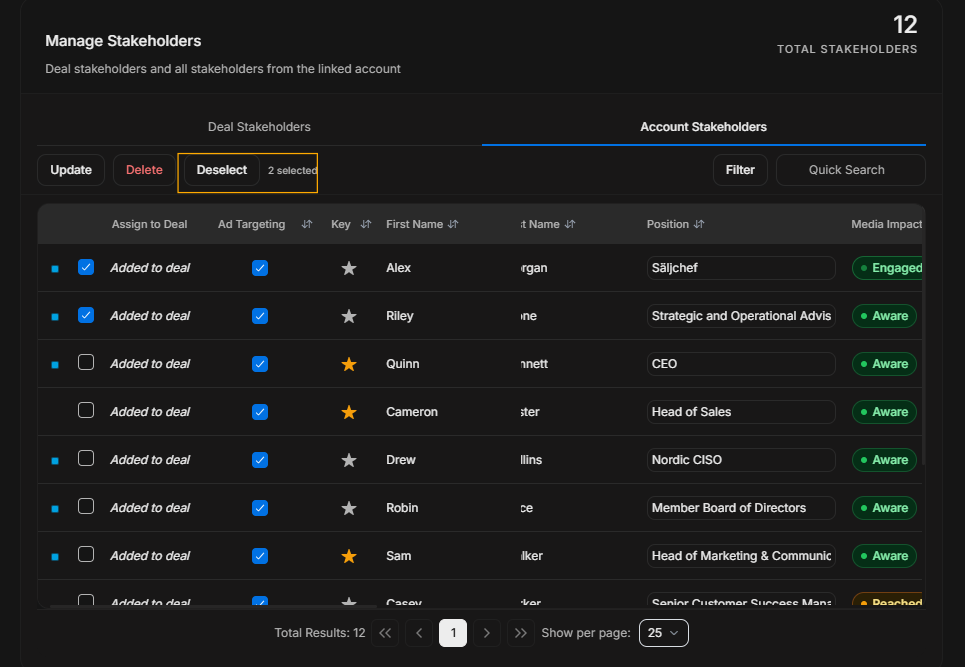Viewport: 965px width, 667px height.
Task: Click blue indicator square in Drew row
Action: (55, 461)
